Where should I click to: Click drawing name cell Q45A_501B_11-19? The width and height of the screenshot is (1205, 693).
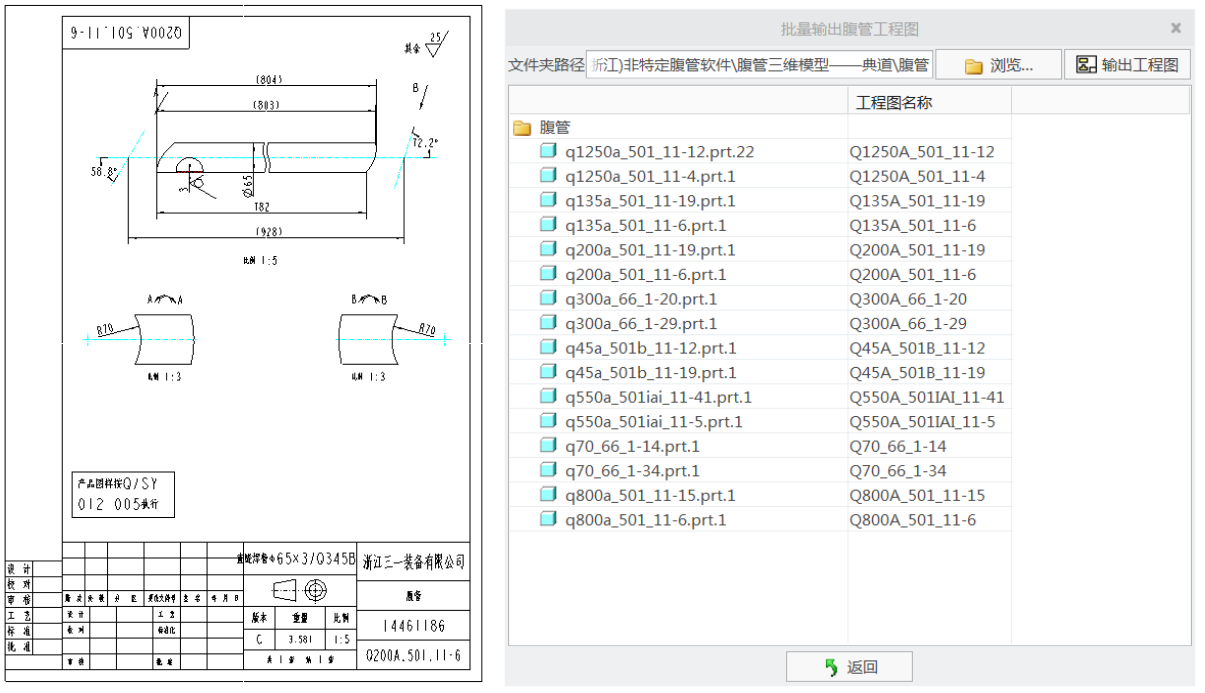pos(917,372)
